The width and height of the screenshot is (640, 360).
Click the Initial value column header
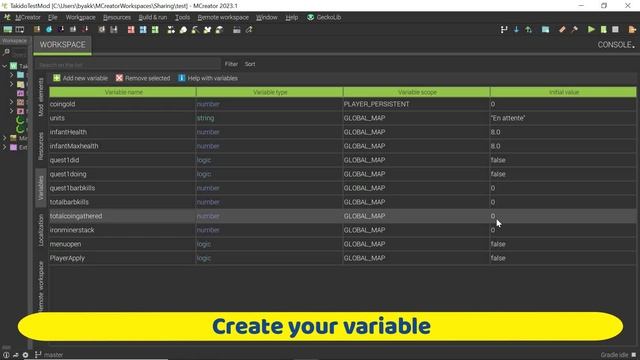point(563,92)
